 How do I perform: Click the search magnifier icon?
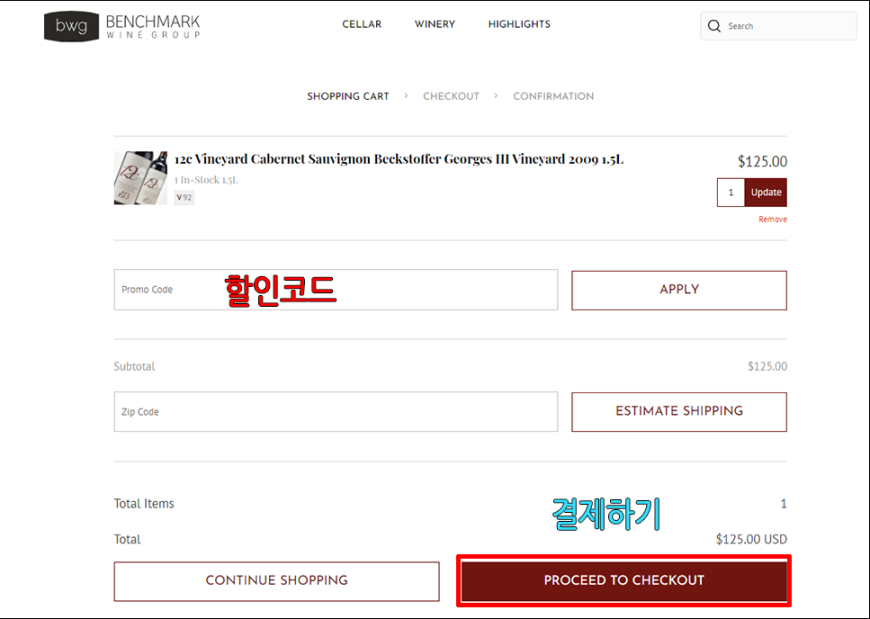714,26
